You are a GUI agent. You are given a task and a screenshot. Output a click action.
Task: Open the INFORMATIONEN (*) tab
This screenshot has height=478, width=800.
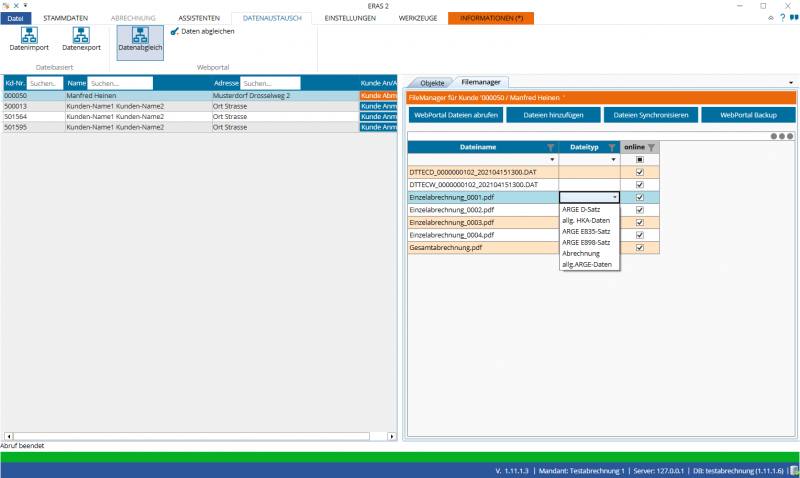(491, 18)
